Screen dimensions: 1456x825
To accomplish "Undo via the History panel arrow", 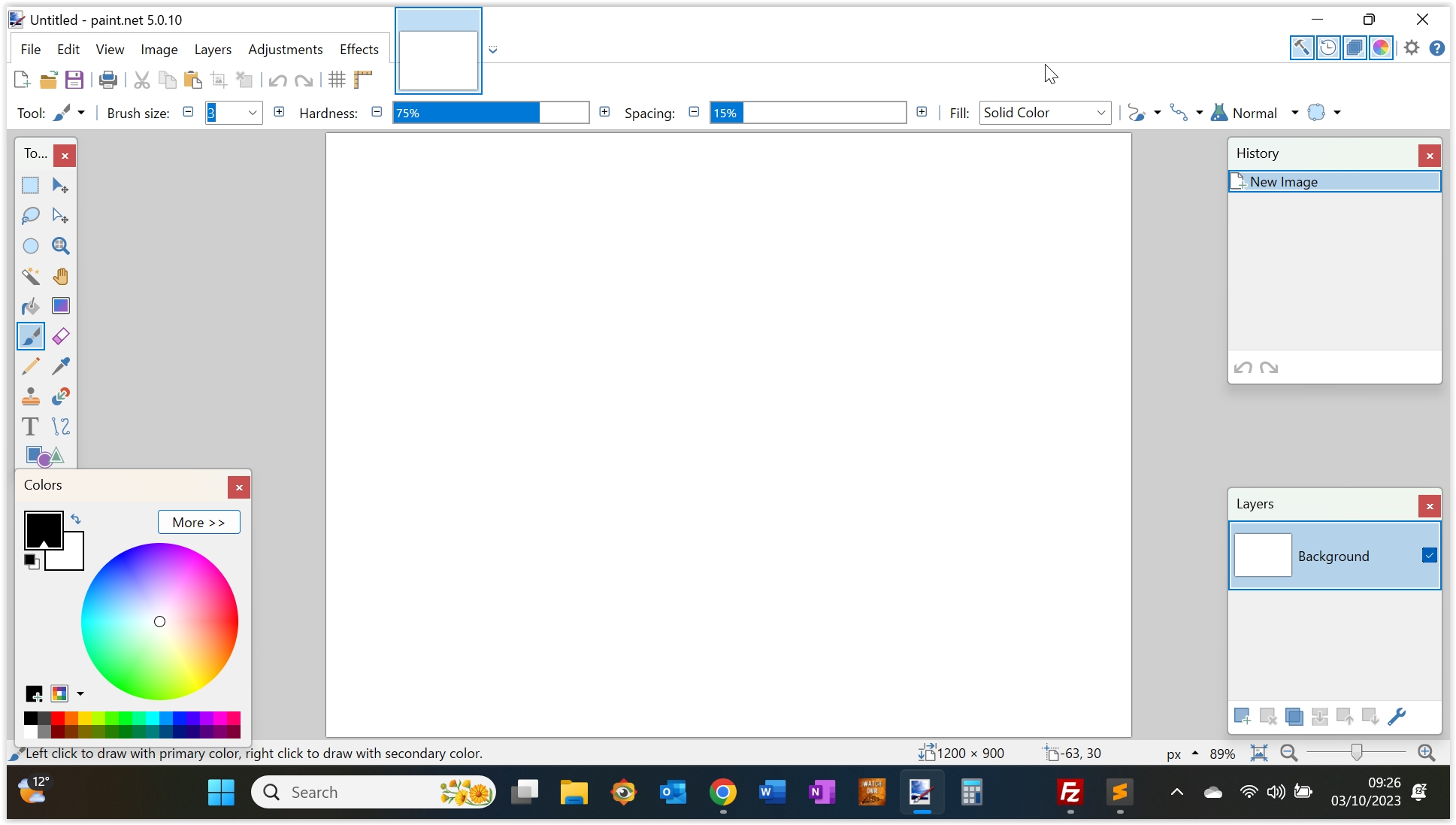I will pos(1243,368).
